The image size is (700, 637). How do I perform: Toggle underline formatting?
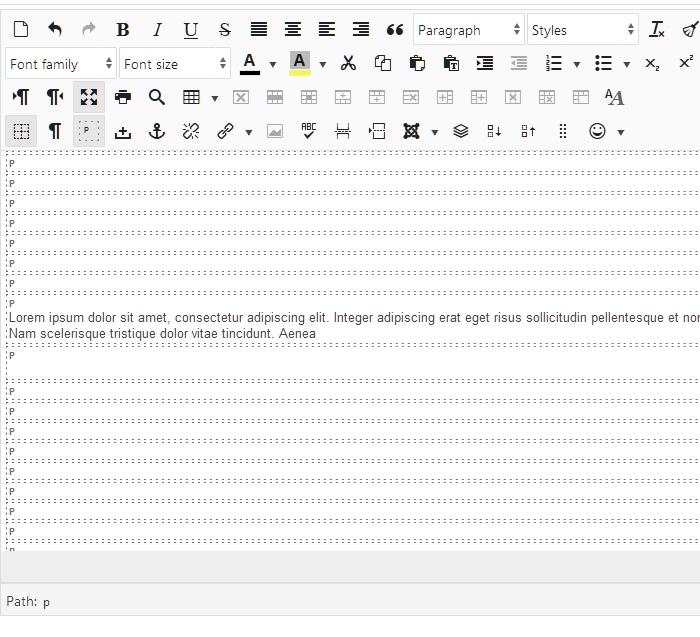coord(191,30)
